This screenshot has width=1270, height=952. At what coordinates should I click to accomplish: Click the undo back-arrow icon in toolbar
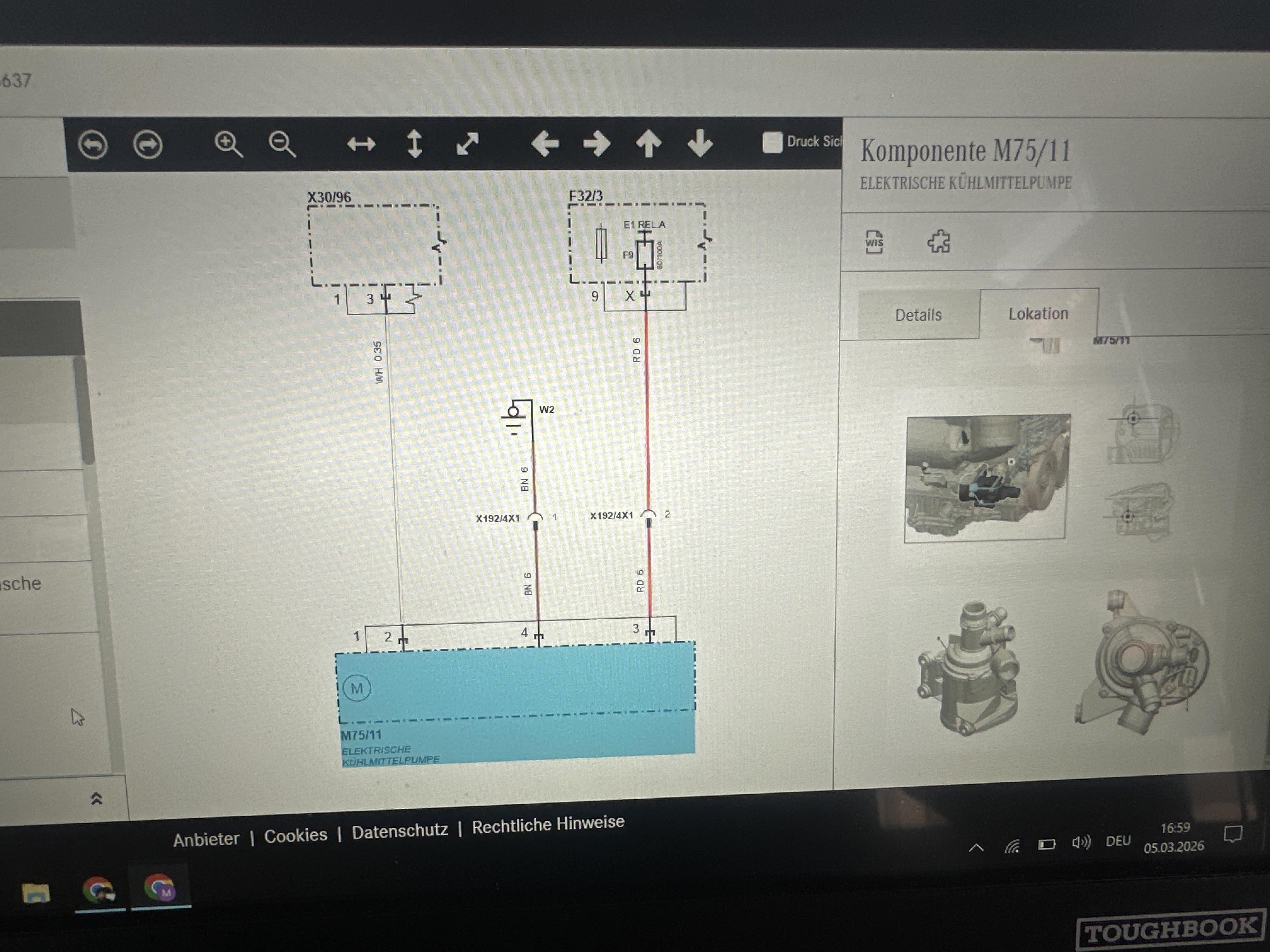93,144
